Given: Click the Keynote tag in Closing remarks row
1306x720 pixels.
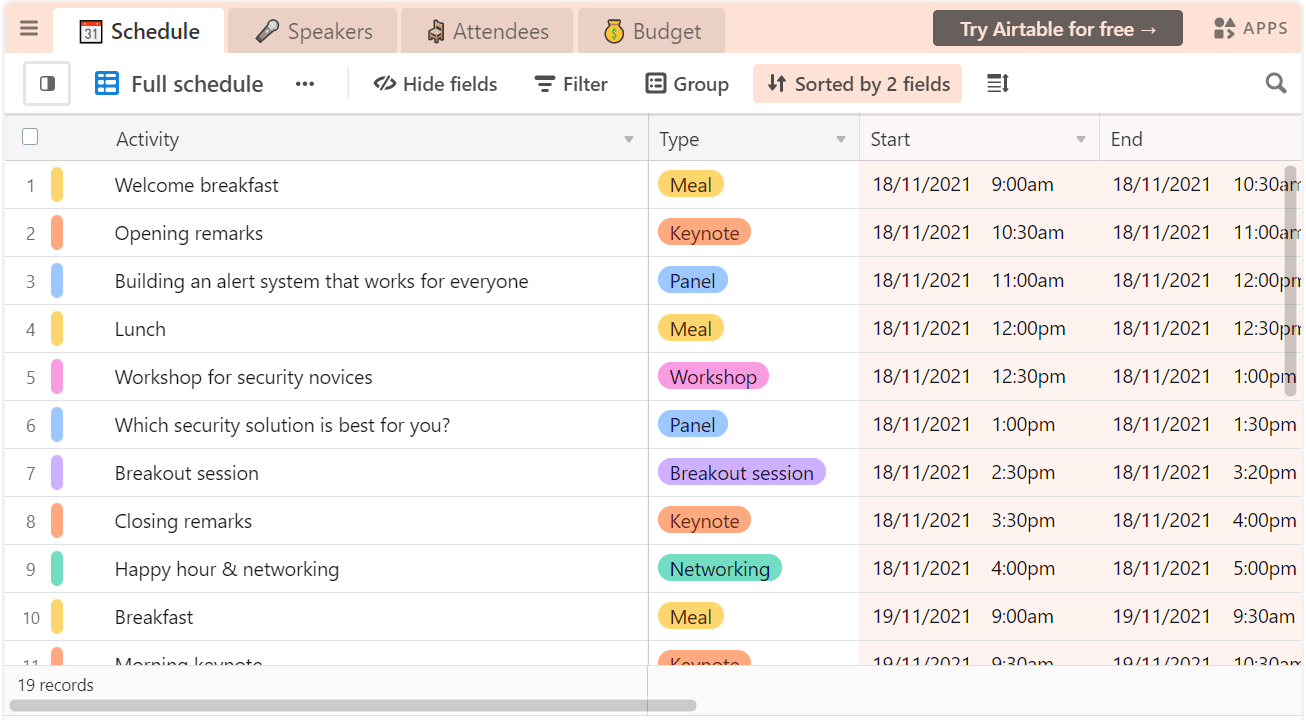Looking at the screenshot, I should pos(704,521).
